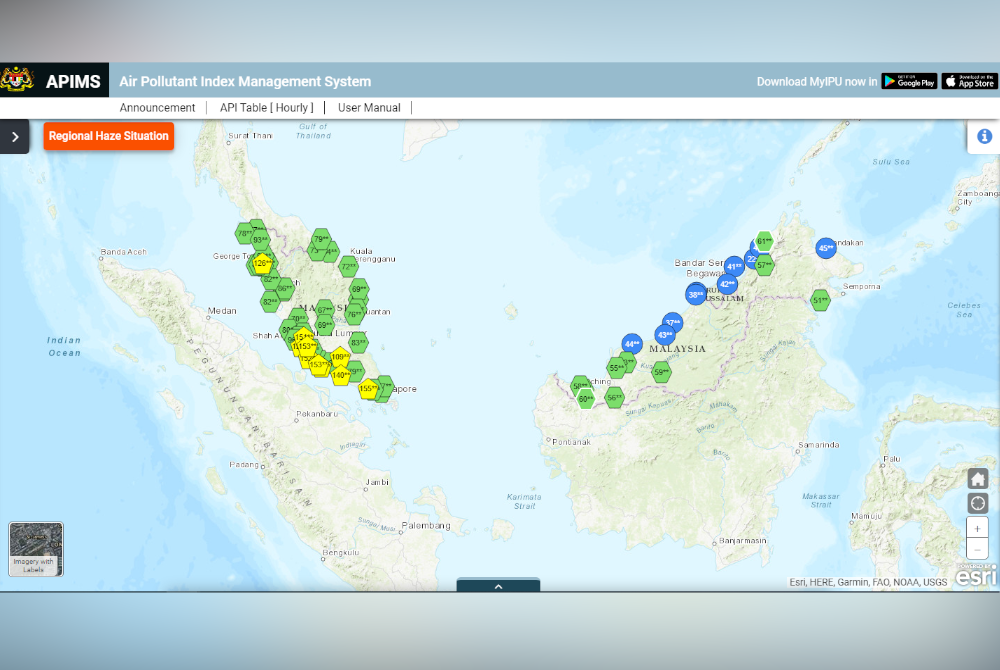The width and height of the screenshot is (1000, 670).
Task: Toggle the Regional Haze Situation overlay
Action: pos(108,136)
